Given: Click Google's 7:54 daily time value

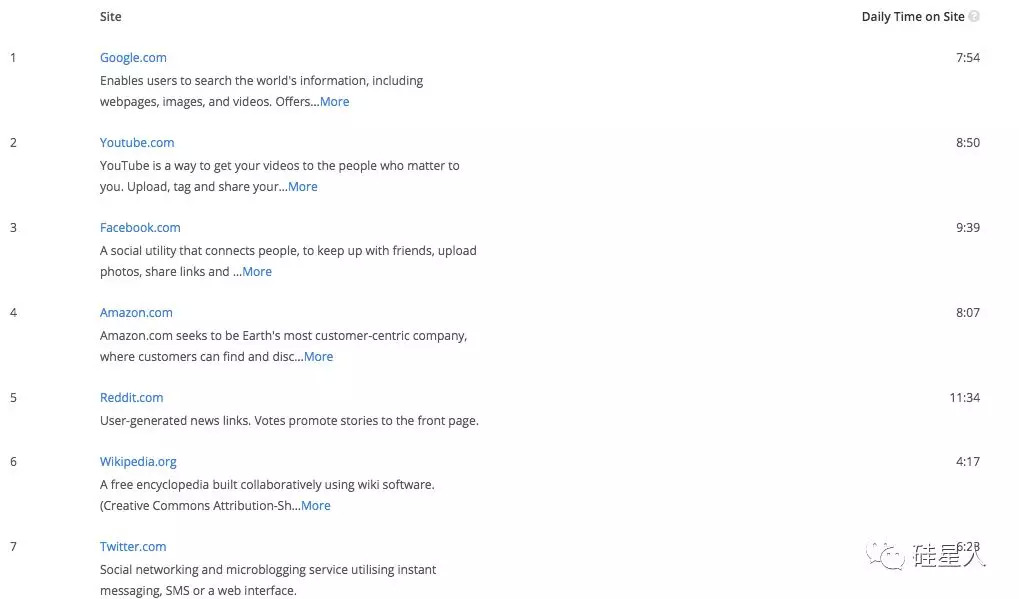Looking at the screenshot, I should click(x=967, y=58).
